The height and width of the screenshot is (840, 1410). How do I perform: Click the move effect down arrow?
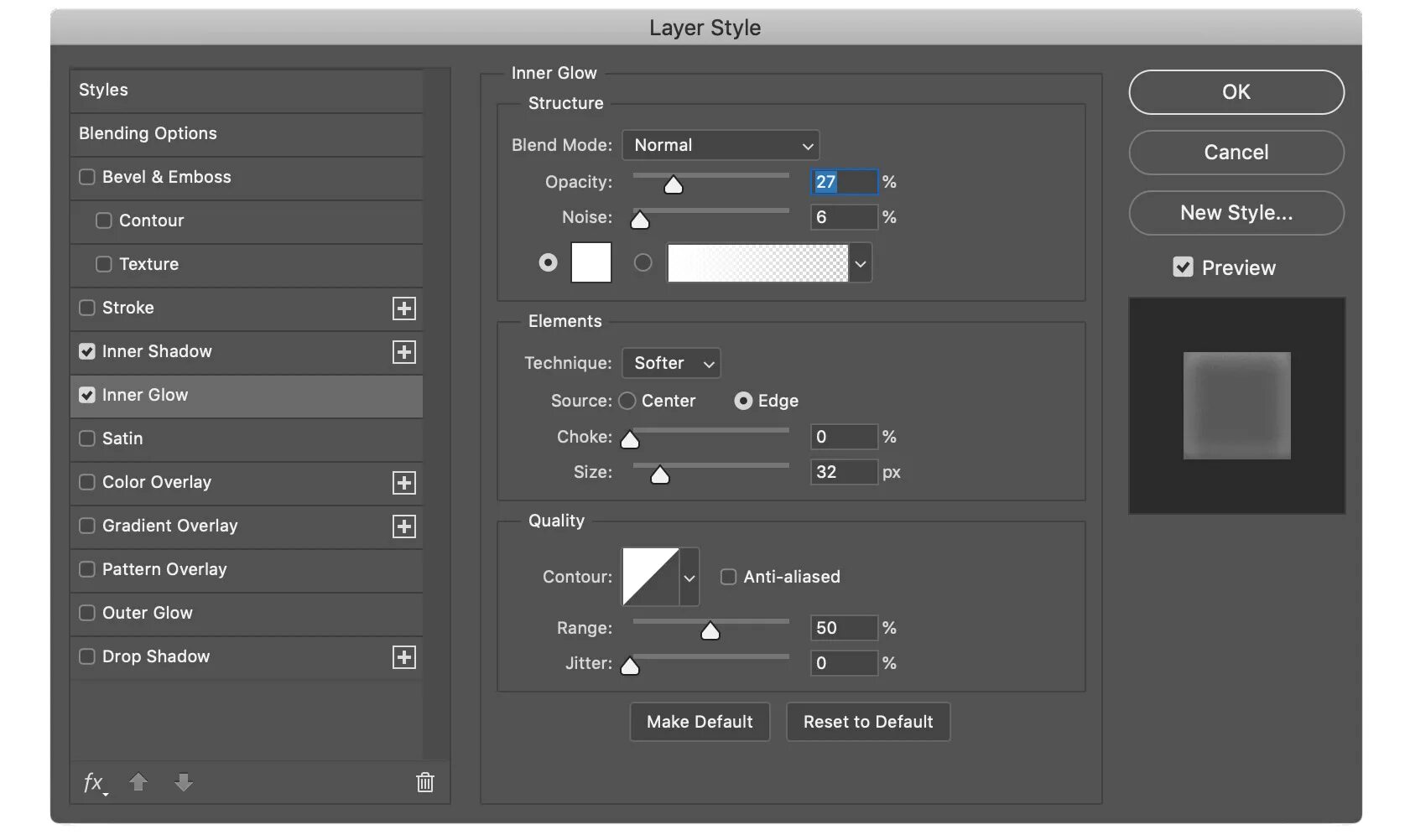(184, 782)
